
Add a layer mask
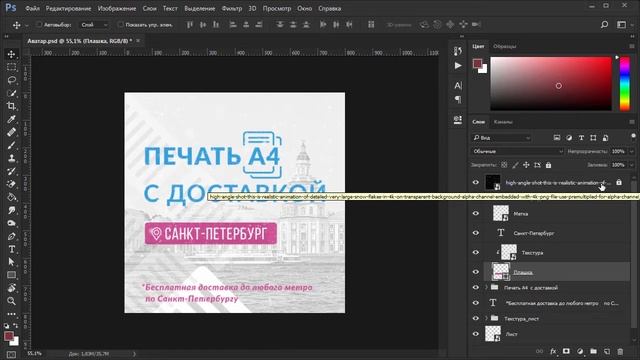tap(566, 351)
